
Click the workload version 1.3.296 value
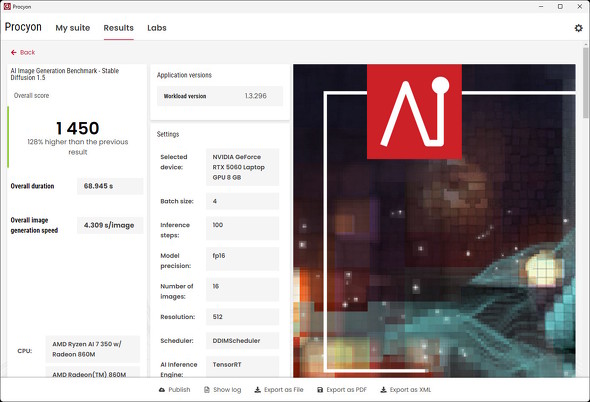pyautogui.click(x=255, y=96)
